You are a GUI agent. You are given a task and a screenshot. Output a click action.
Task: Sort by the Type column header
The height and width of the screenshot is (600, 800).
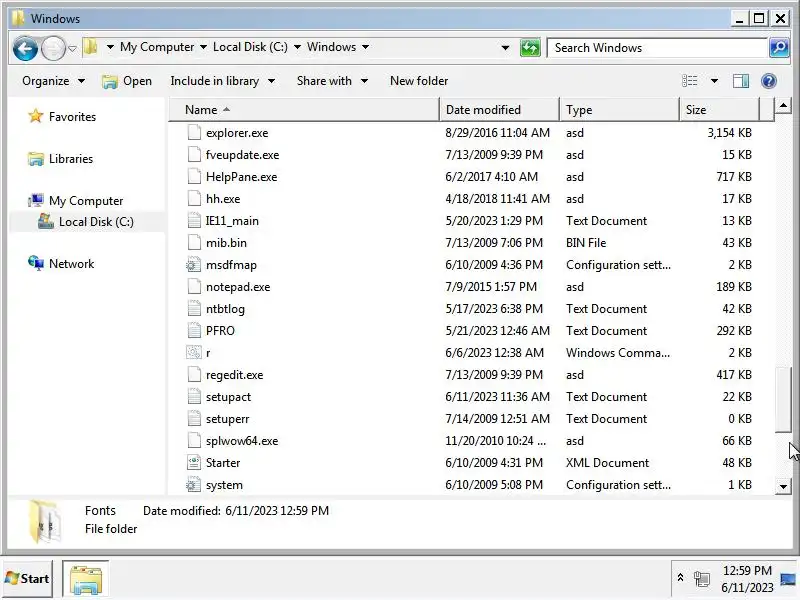(620, 110)
